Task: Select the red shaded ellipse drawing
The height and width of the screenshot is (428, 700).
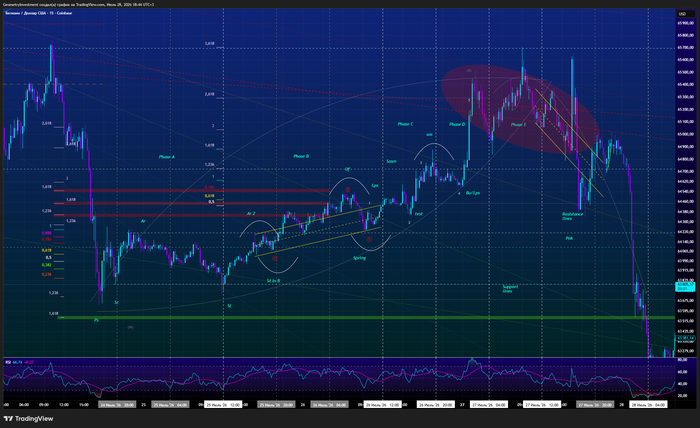Action: point(520,109)
